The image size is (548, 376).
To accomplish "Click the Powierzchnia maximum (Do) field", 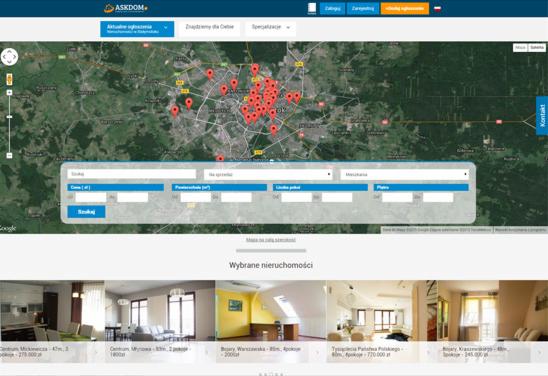I will point(236,197).
